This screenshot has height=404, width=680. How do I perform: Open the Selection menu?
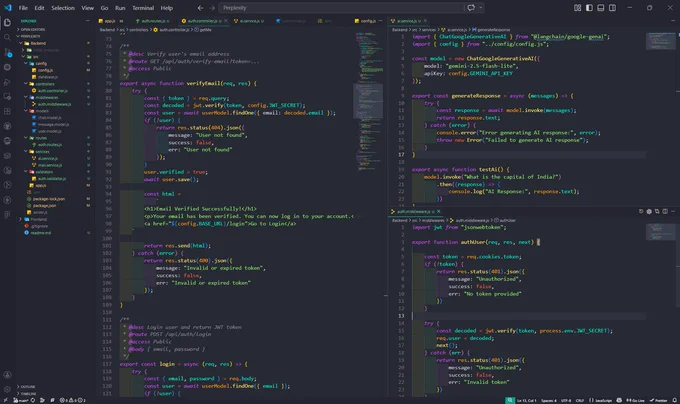click(63, 8)
